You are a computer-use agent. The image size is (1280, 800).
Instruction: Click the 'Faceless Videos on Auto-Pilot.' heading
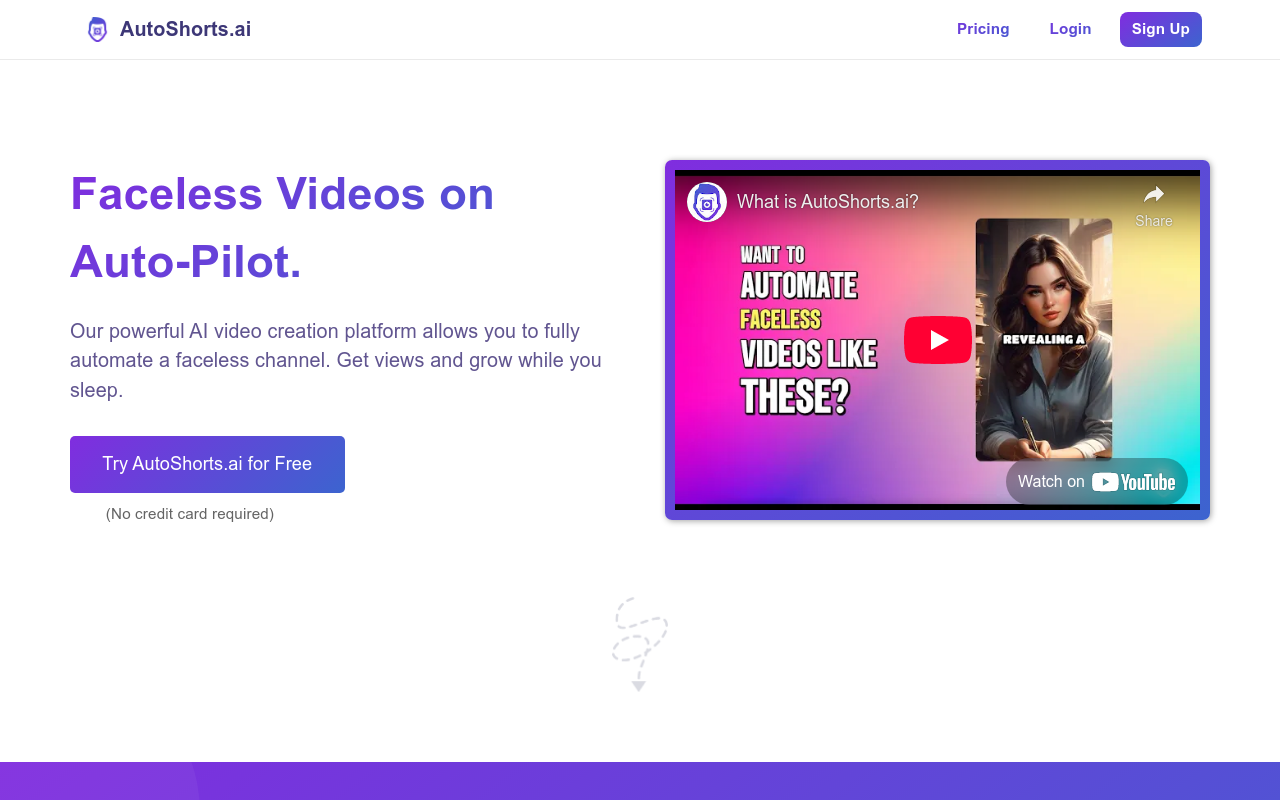coord(282,227)
